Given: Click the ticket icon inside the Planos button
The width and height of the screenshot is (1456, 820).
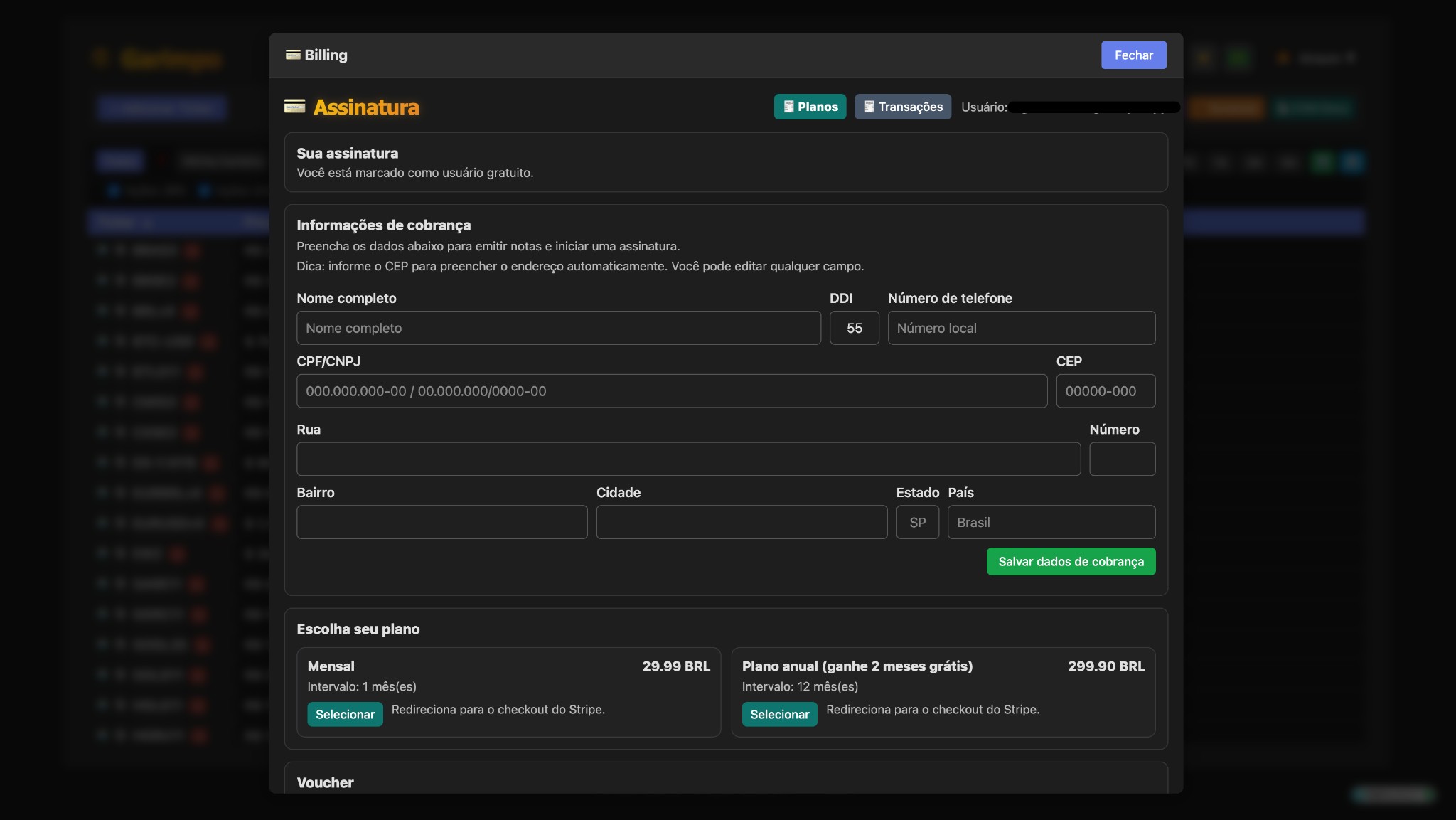Looking at the screenshot, I should (x=789, y=107).
